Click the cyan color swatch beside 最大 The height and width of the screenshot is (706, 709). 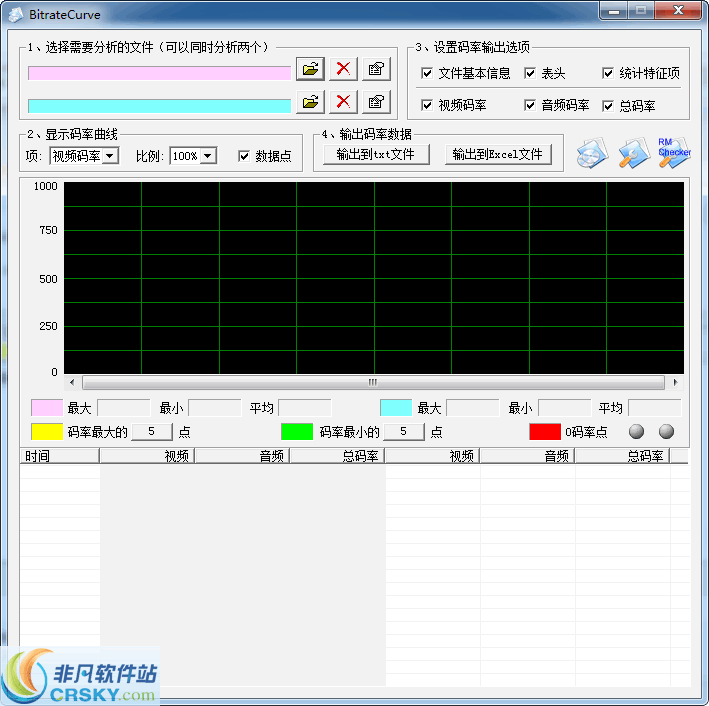(x=396, y=407)
